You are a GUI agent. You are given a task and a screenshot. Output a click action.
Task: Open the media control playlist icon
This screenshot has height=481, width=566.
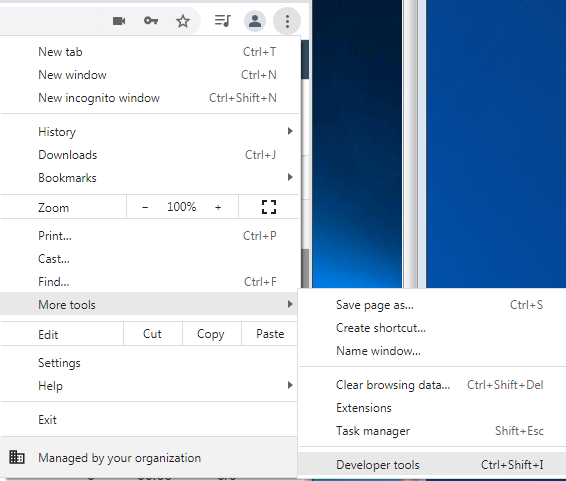[x=222, y=21]
